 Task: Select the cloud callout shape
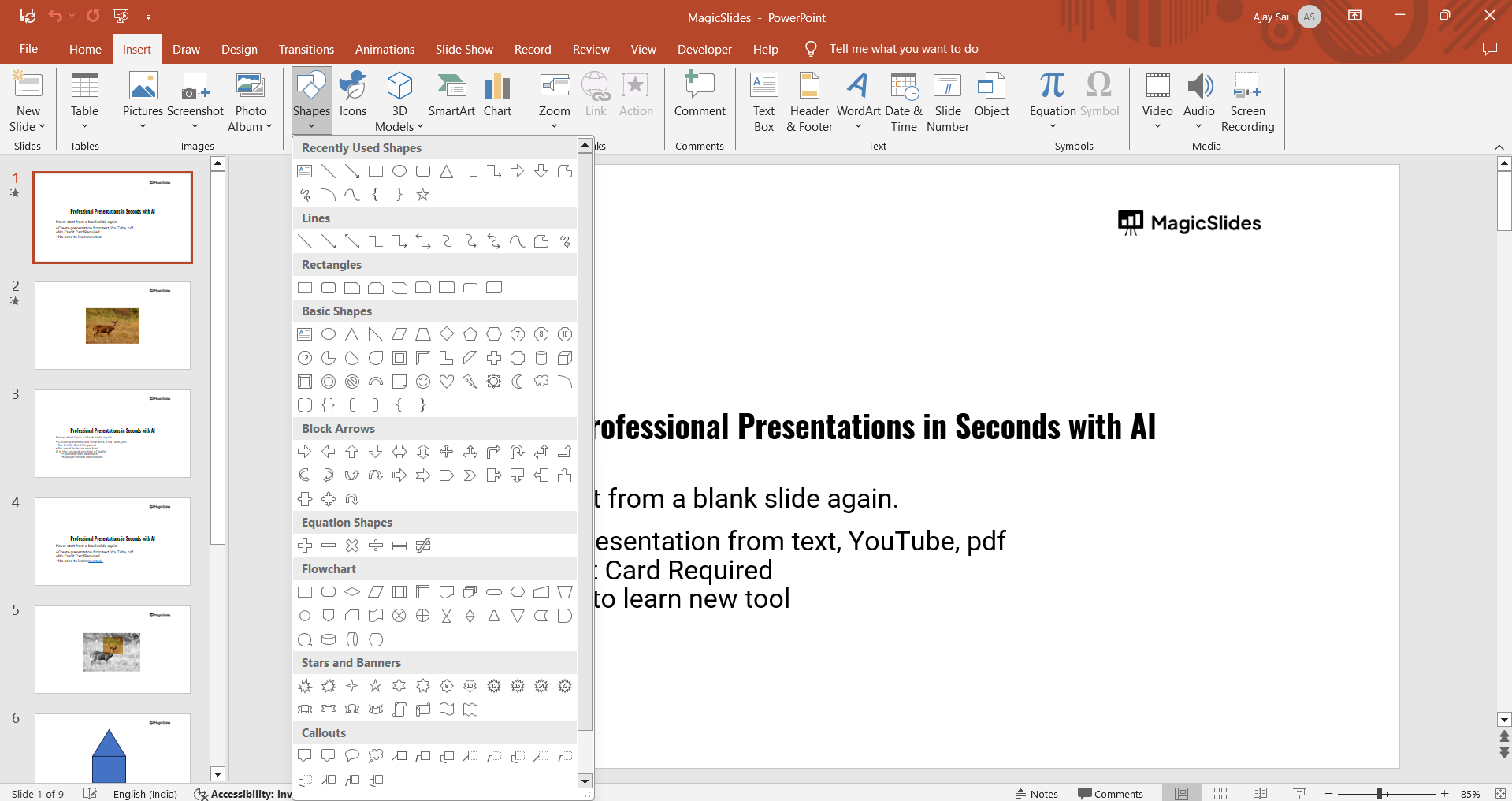pyautogui.click(x=376, y=756)
